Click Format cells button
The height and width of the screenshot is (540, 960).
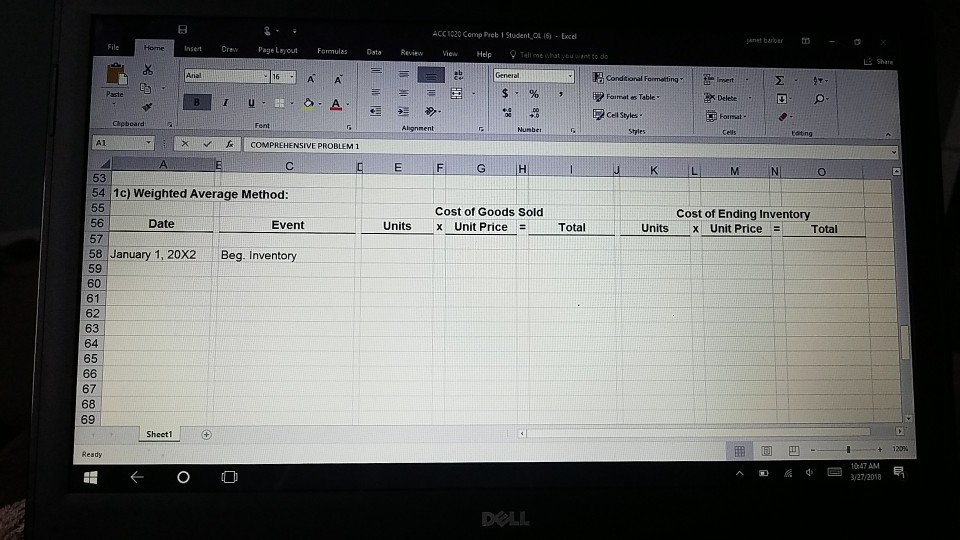point(724,116)
